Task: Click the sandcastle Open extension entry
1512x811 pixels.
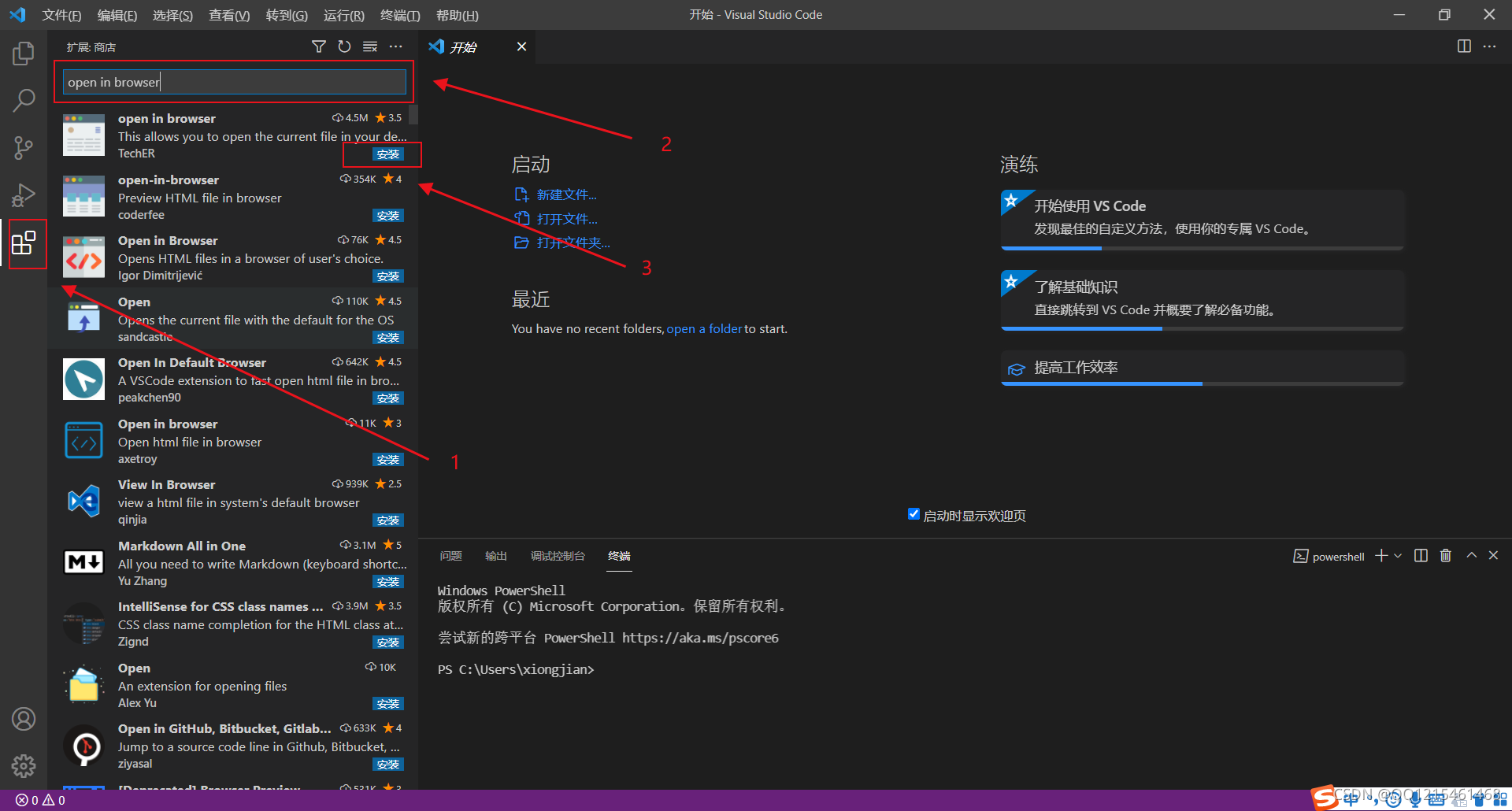Action: (232, 318)
